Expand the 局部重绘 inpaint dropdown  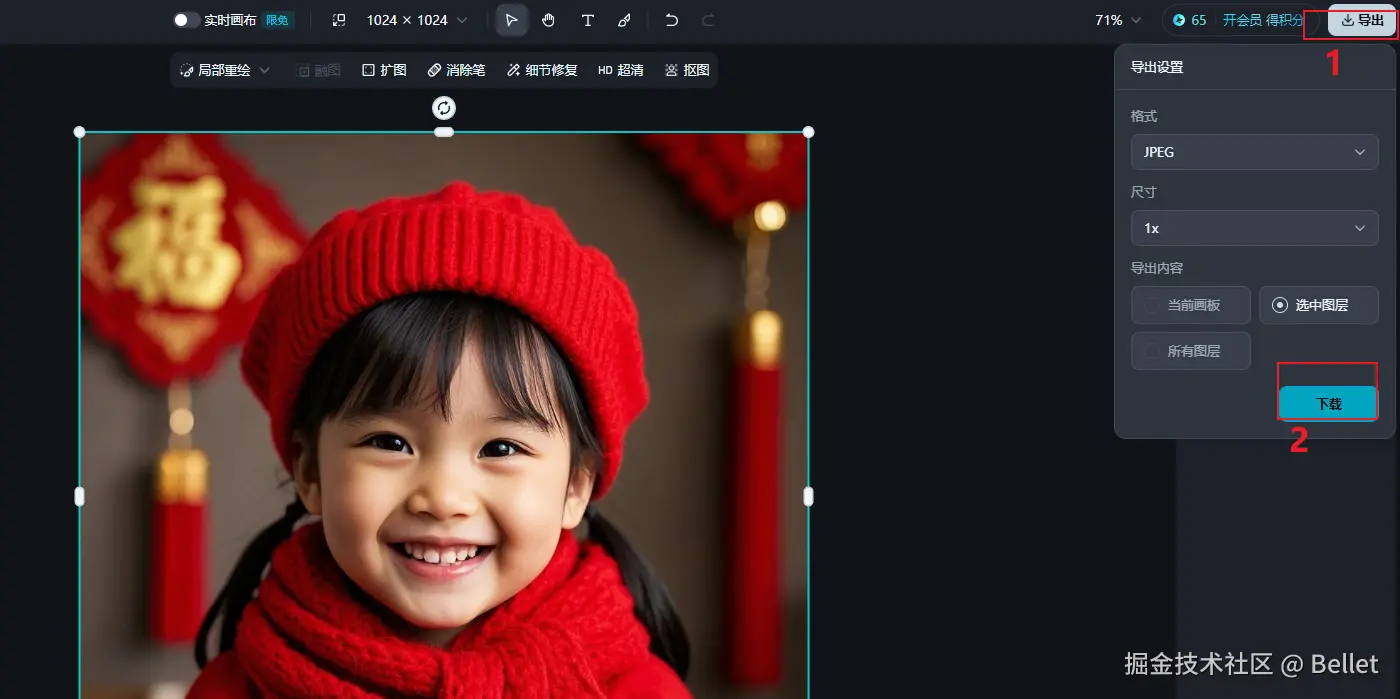225,70
